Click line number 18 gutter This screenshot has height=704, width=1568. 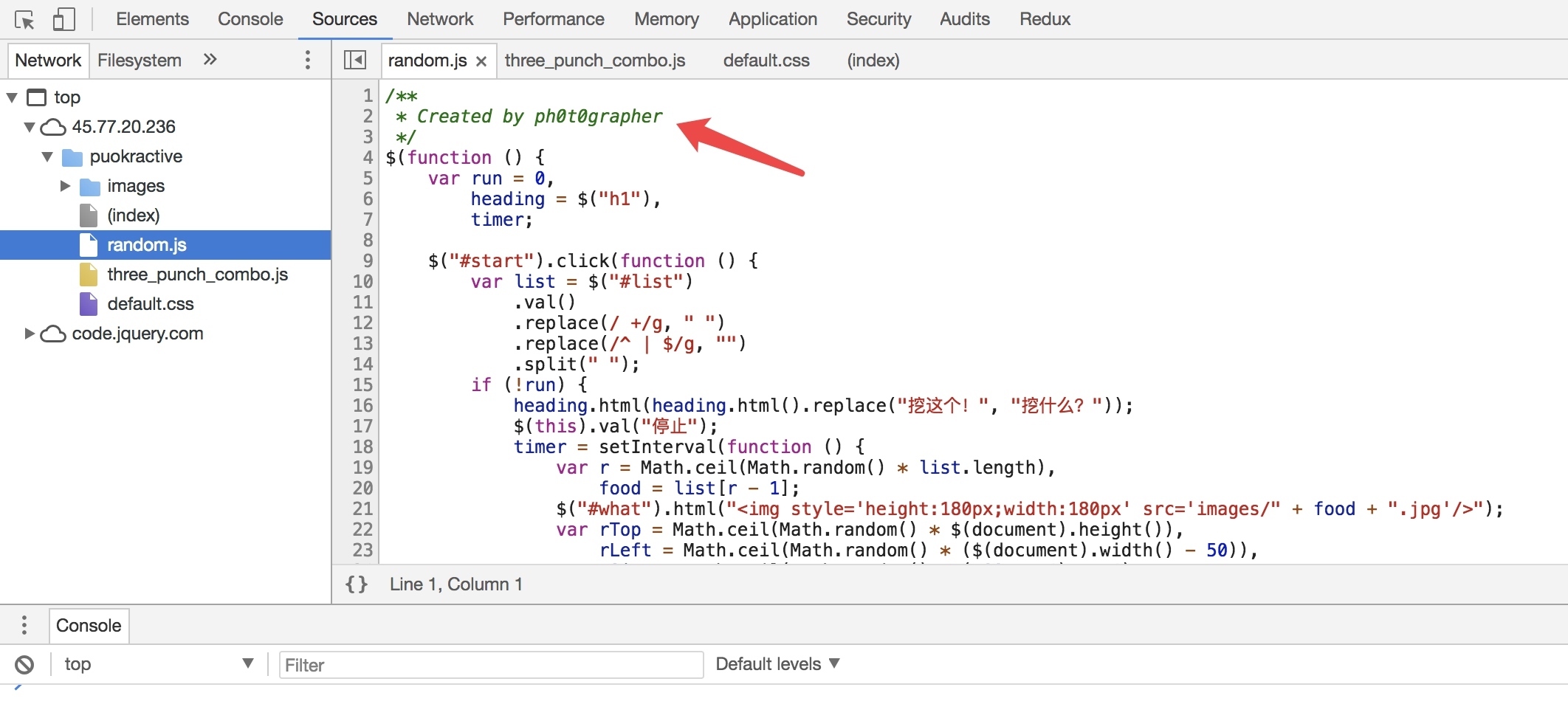pos(362,447)
